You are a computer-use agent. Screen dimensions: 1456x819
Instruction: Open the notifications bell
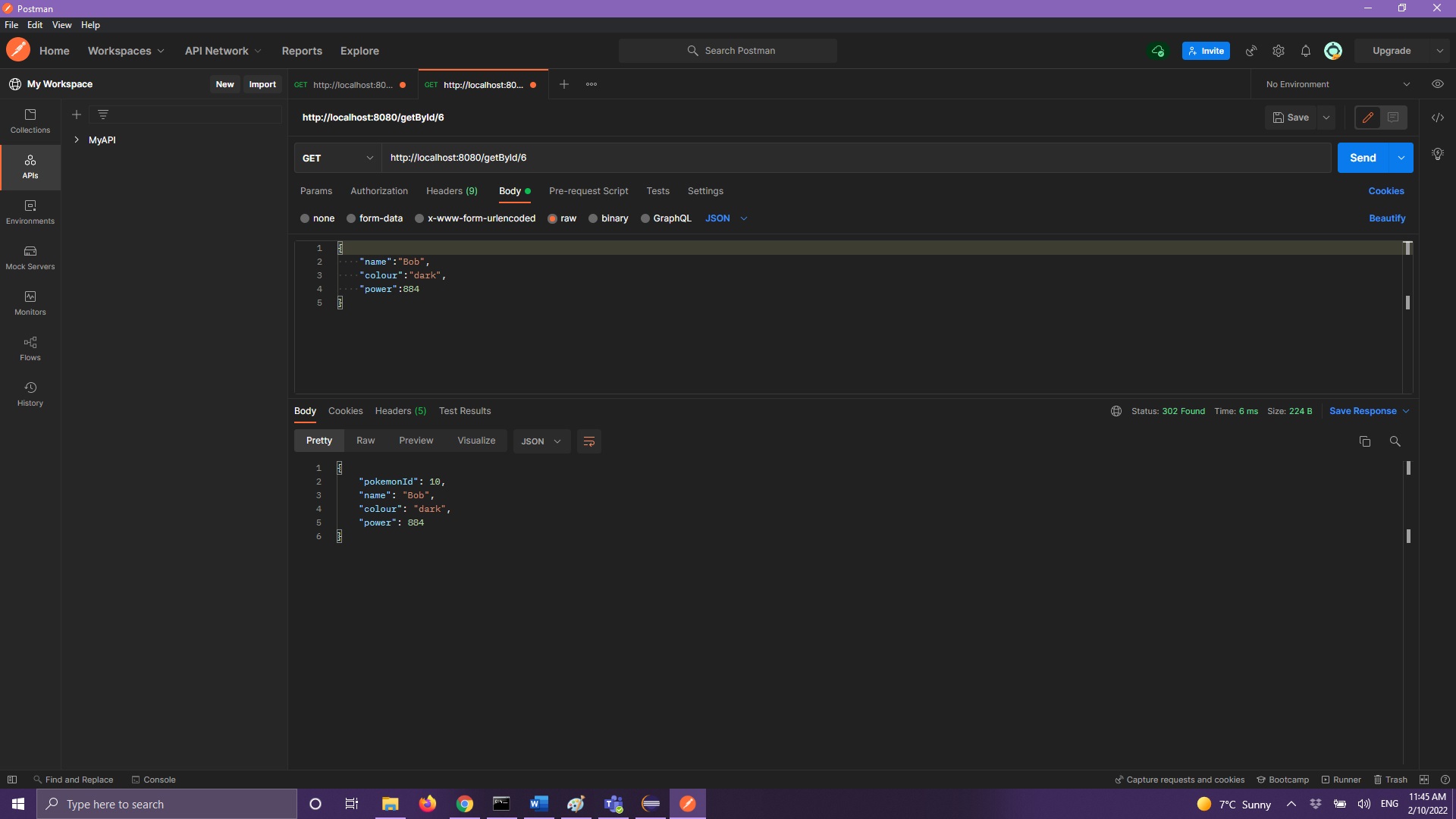click(x=1306, y=51)
